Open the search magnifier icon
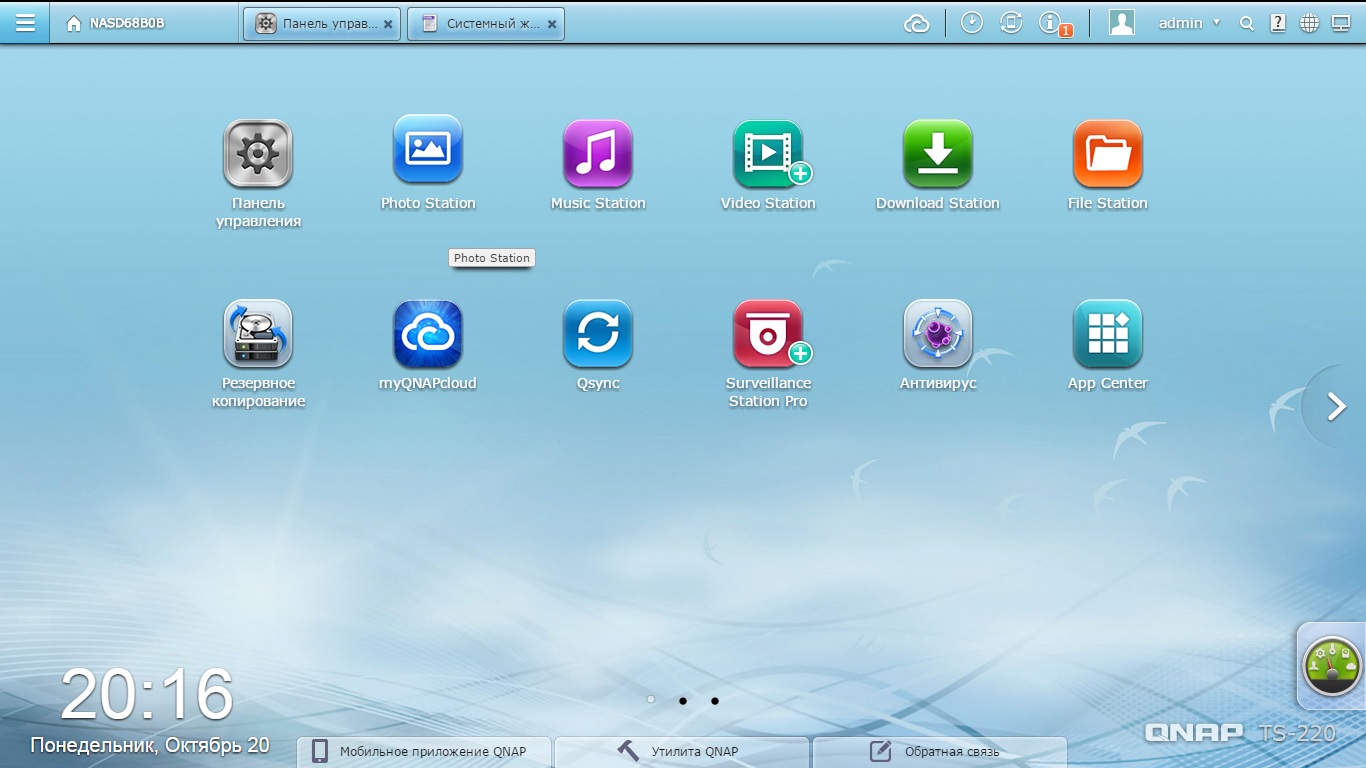 click(1246, 23)
